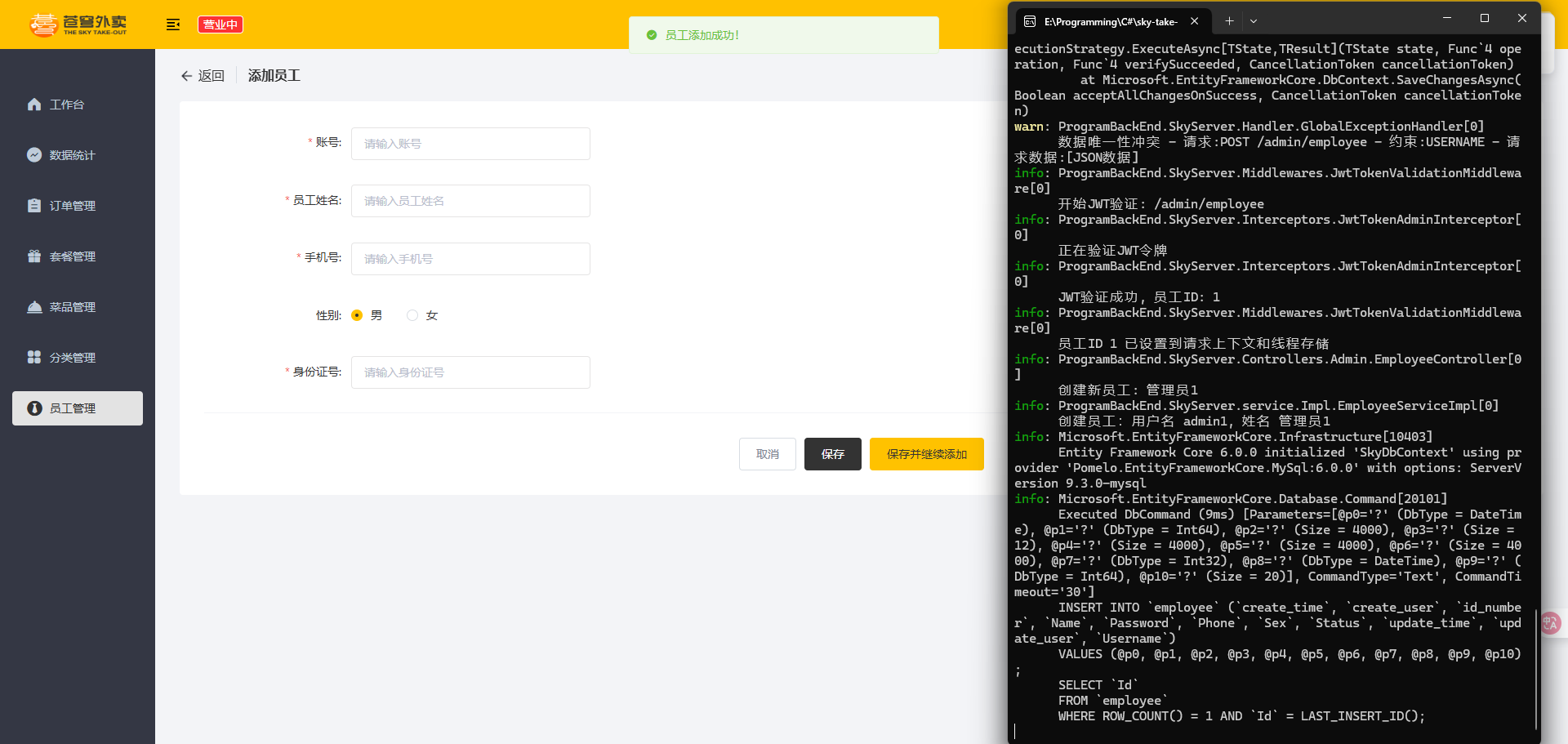Click the 员工管理 info icon
Screen dimensions: 1568x744
pyautogui.click(x=34, y=408)
